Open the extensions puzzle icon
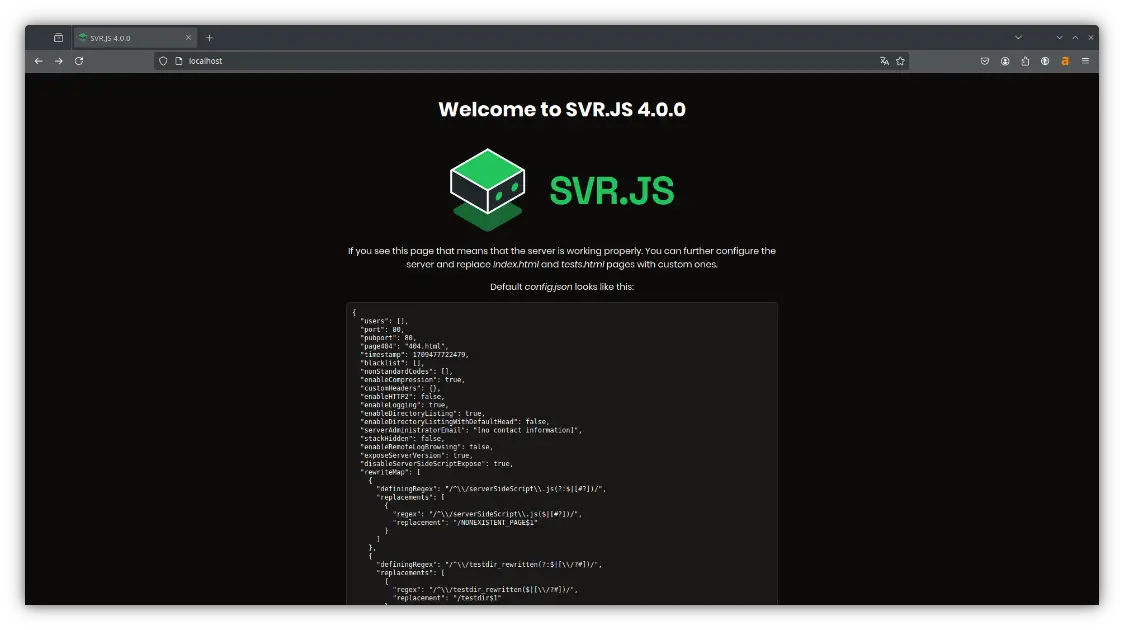 pyautogui.click(x=1025, y=61)
